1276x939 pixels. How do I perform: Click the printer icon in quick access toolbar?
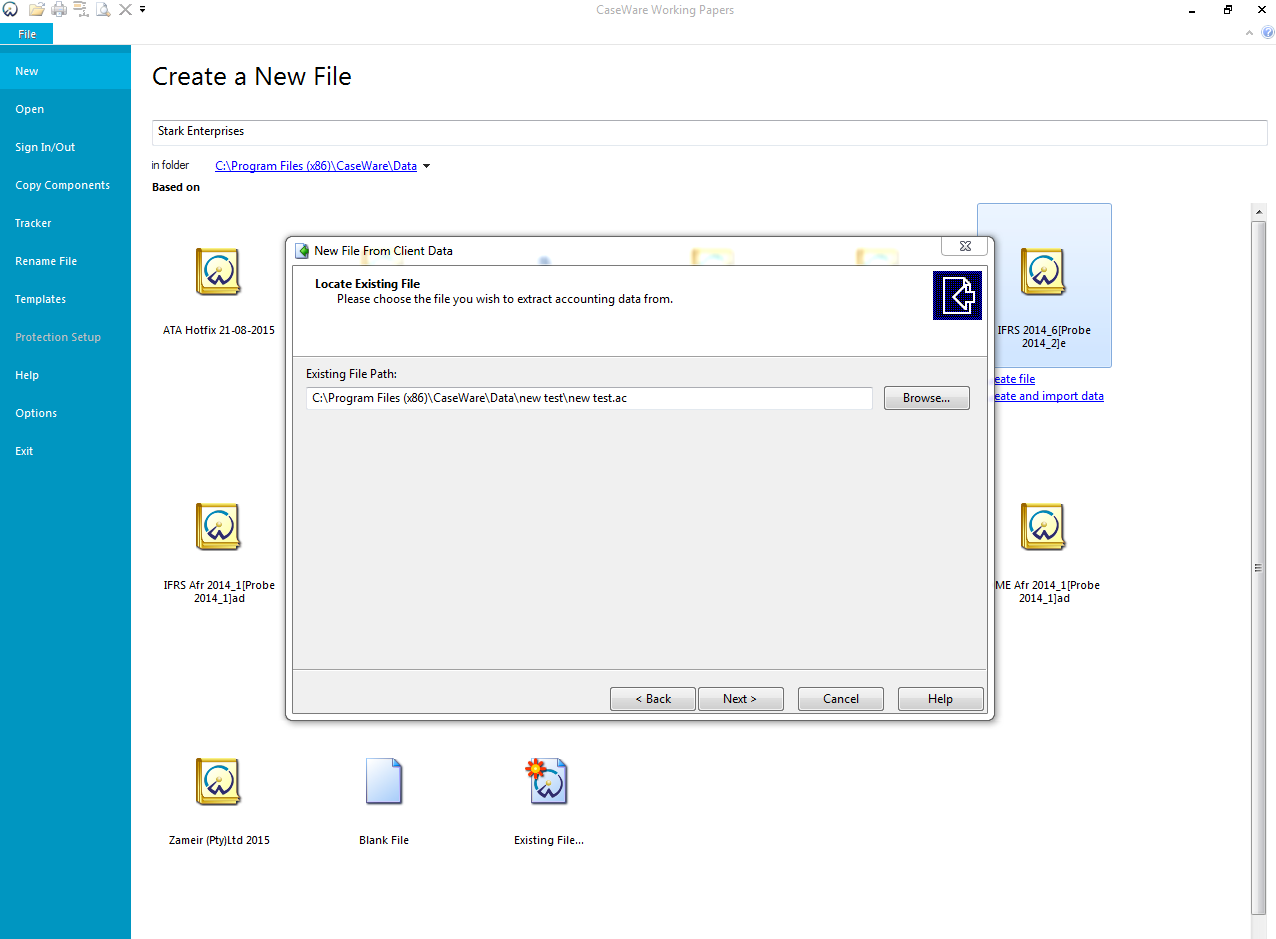pos(59,10)
